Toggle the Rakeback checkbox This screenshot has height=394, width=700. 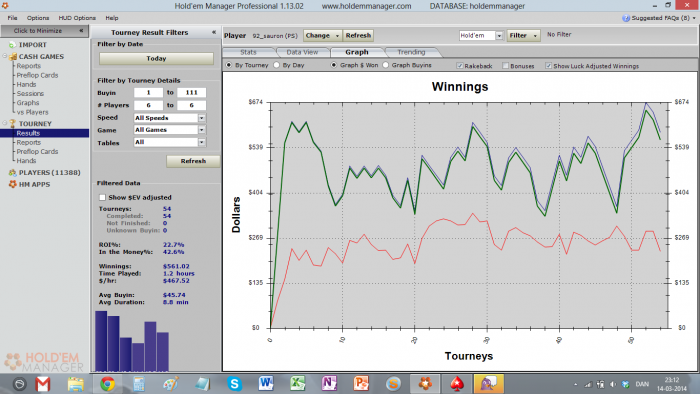click(x=459, y=66)
